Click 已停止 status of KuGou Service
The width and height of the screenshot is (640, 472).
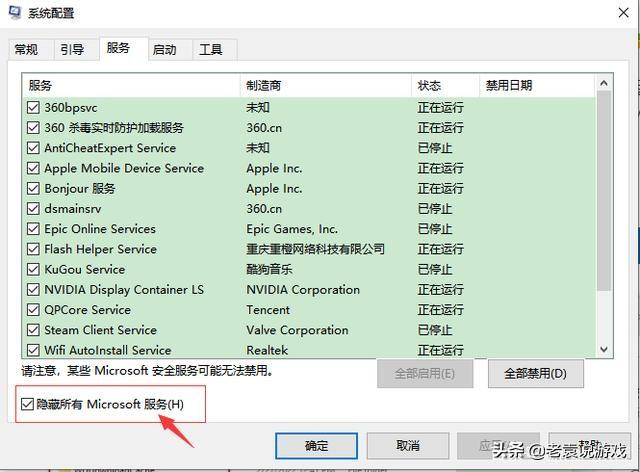tap(435, 269)
